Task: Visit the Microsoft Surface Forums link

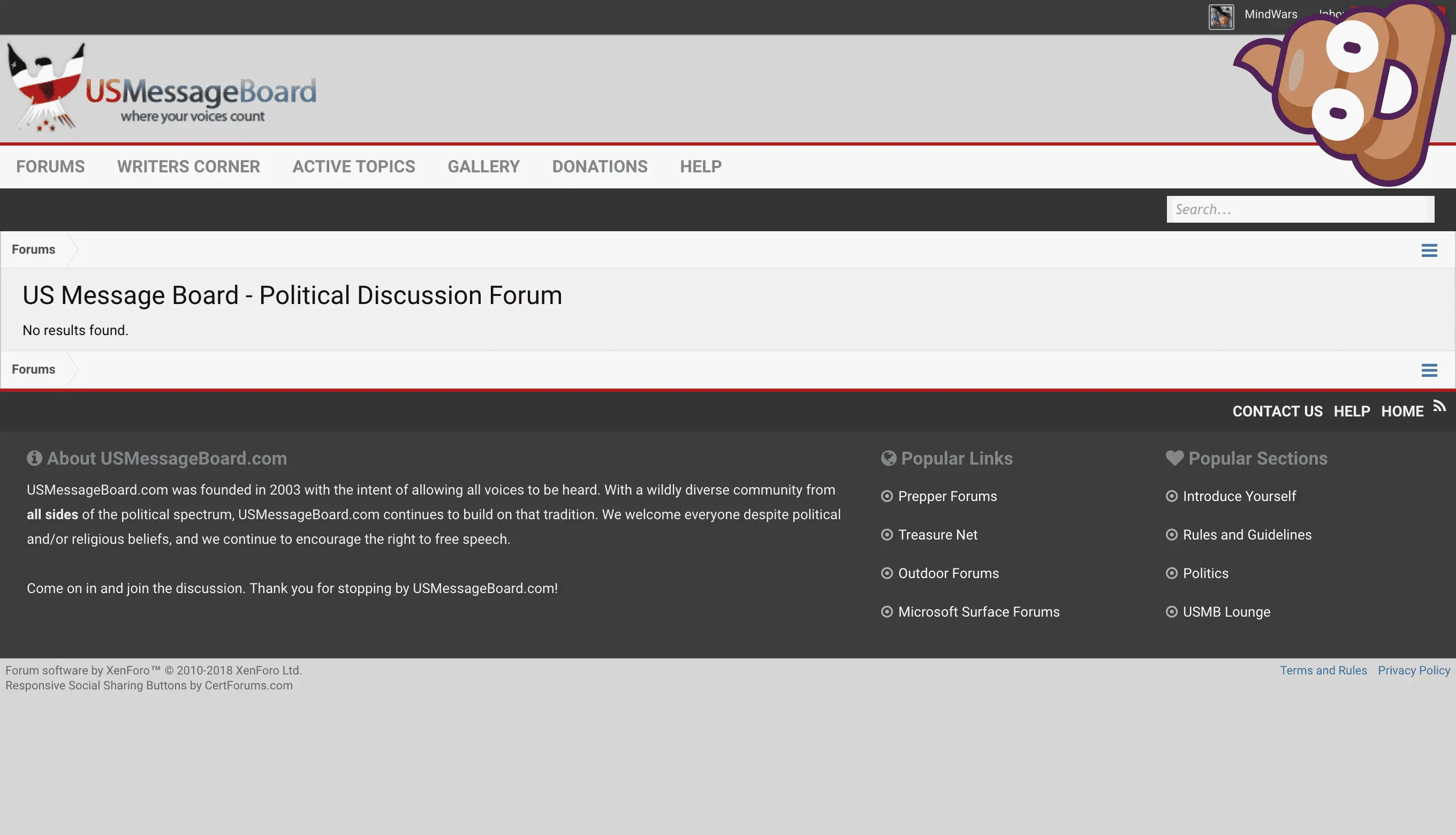Action: [x=979, y=612]
